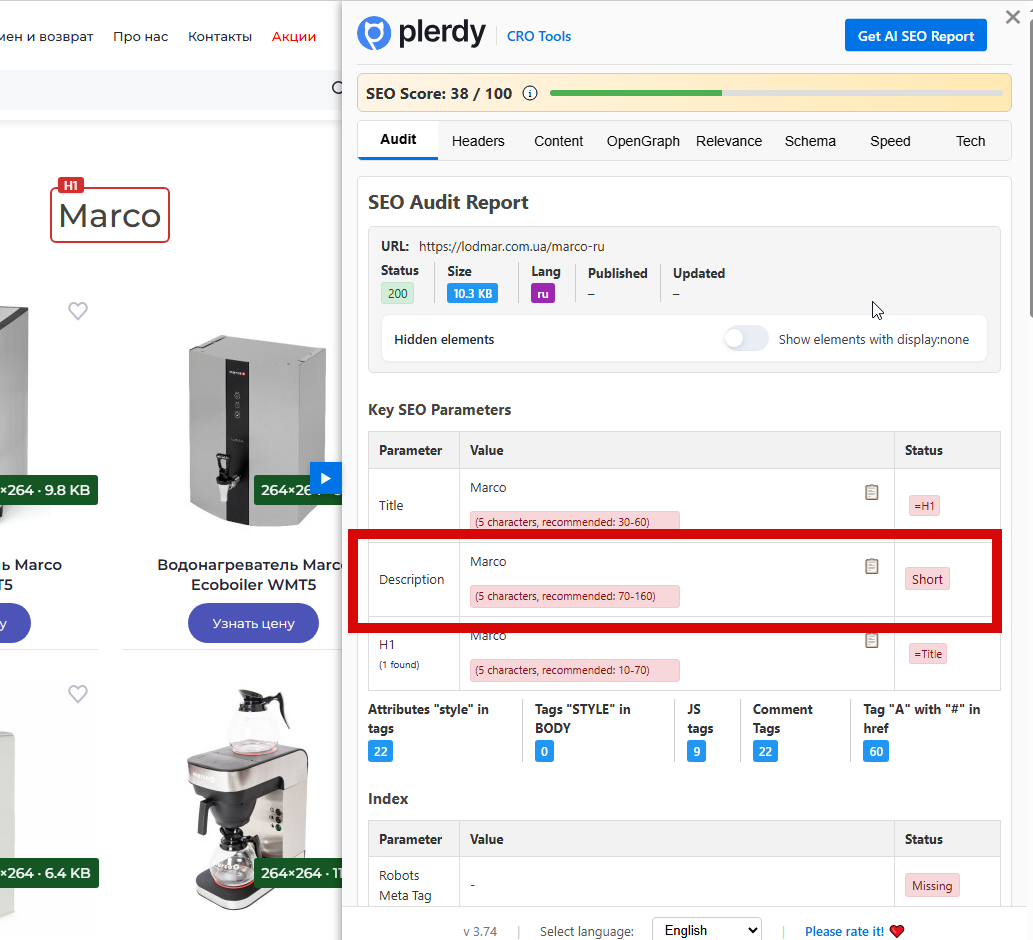Viewport: 1033px width, 940px height.
Task: Open the Про нас menu link
Action: pyautogui.click(x=140, y=36)
